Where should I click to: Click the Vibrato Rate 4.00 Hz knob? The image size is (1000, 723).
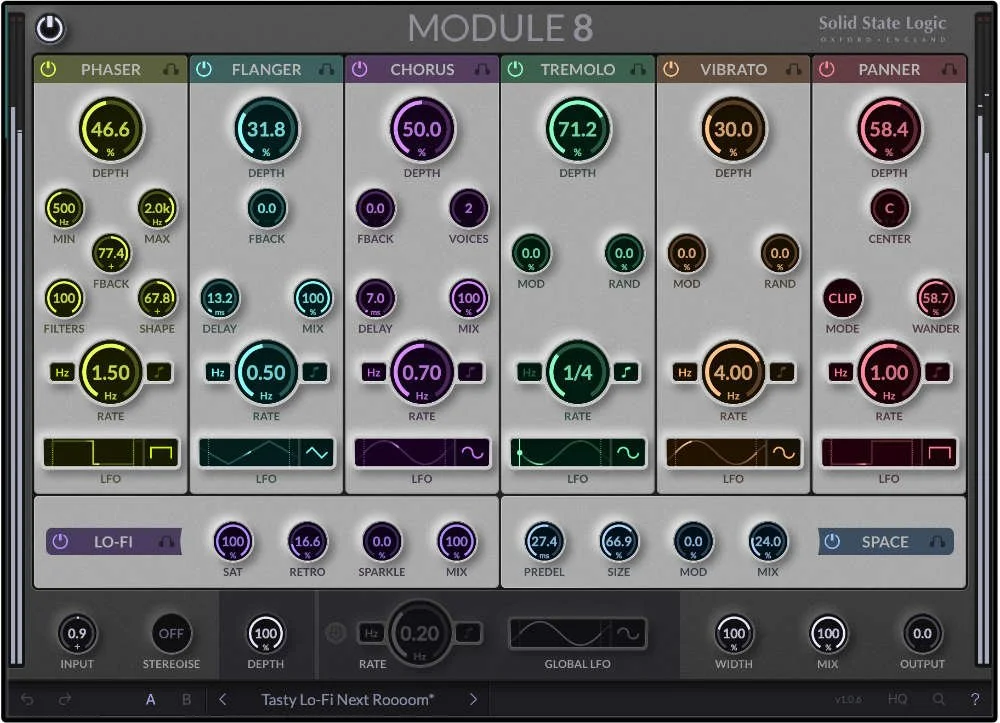[733, 372]
